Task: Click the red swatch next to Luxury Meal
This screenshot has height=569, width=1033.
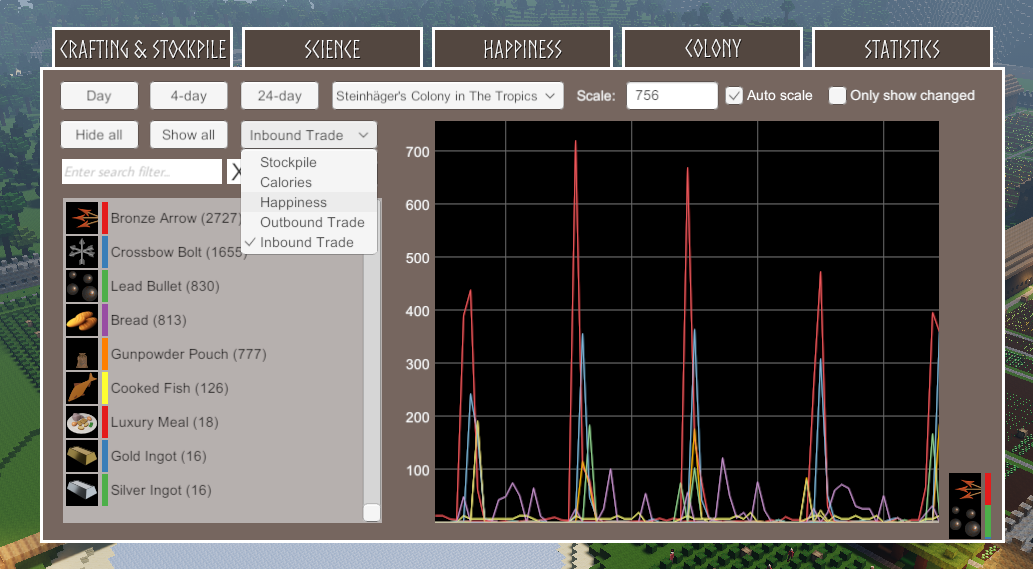Action: tap(105, 422)
